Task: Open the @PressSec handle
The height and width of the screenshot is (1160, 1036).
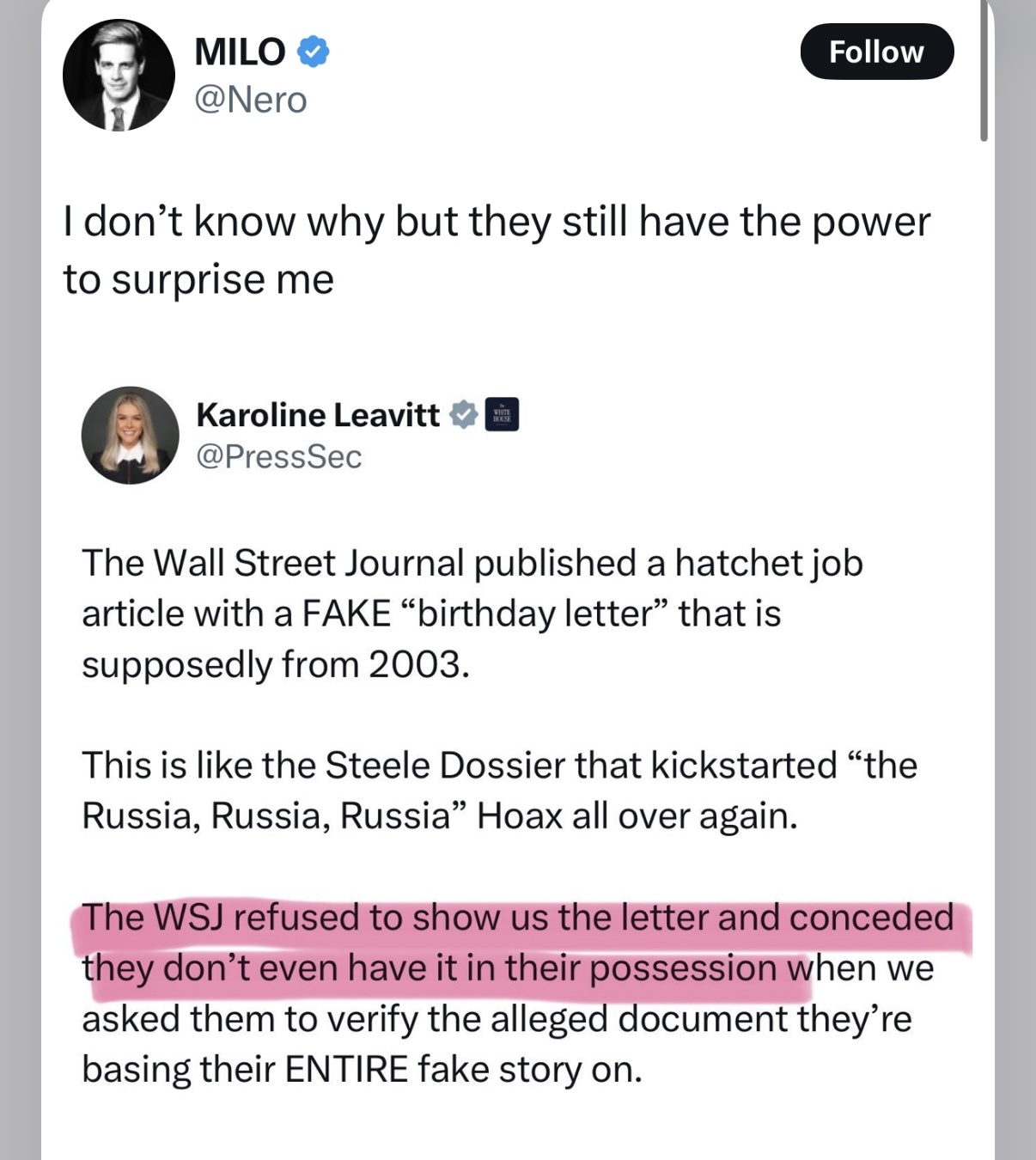Action: (279, 457)
